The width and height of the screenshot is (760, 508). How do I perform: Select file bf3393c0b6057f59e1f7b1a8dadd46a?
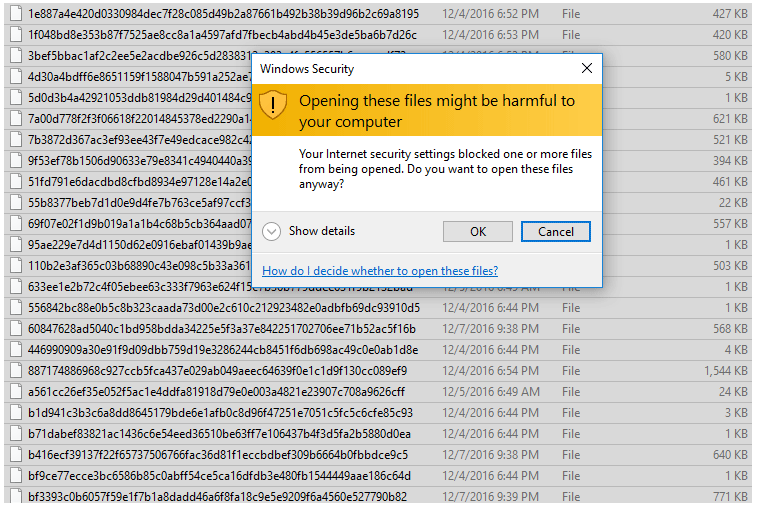coord(217,497)
